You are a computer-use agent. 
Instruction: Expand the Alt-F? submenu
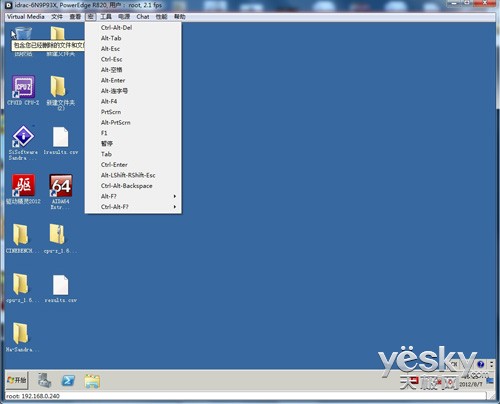[133, 196]
